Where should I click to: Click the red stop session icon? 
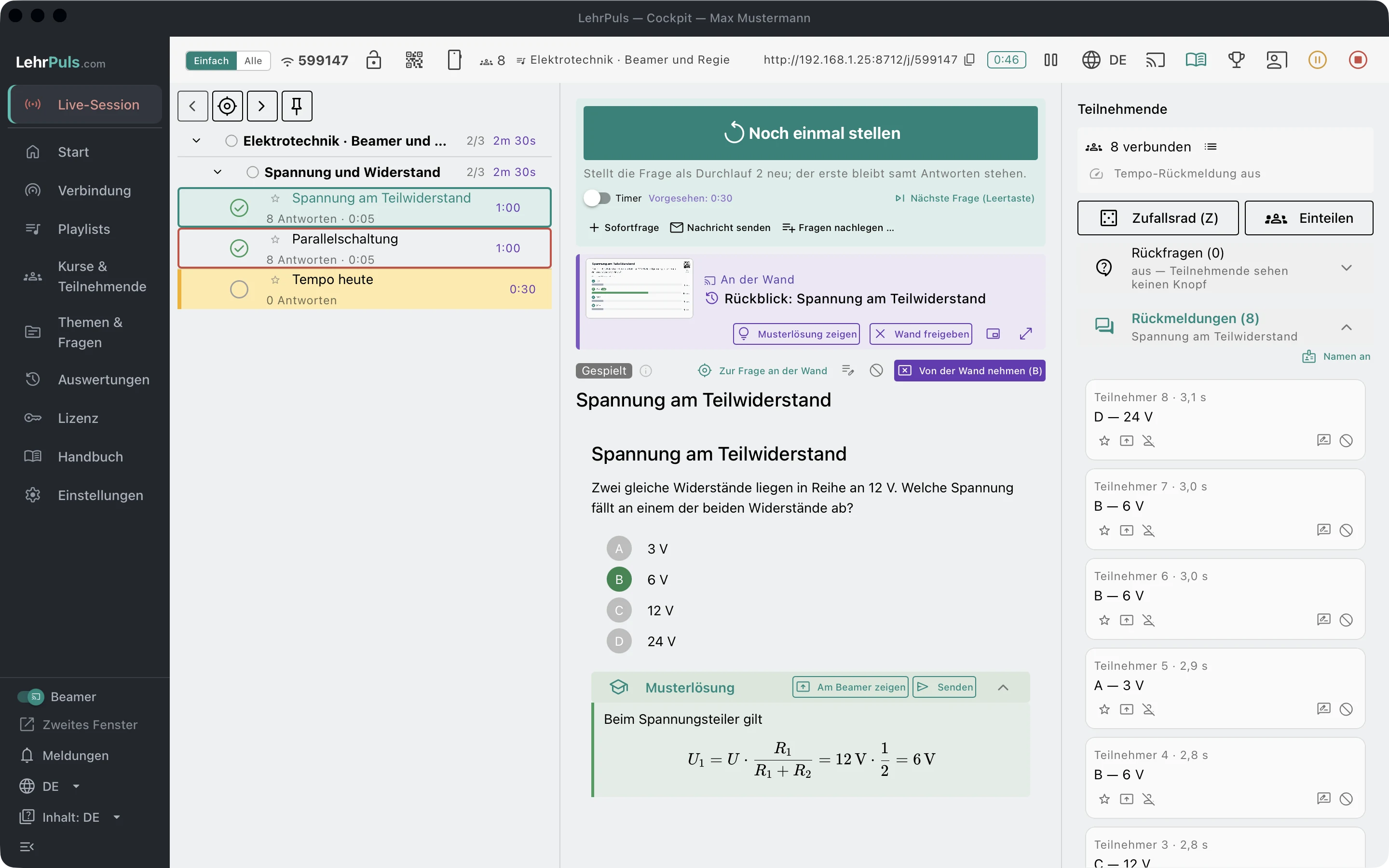tap(1358, 60)
